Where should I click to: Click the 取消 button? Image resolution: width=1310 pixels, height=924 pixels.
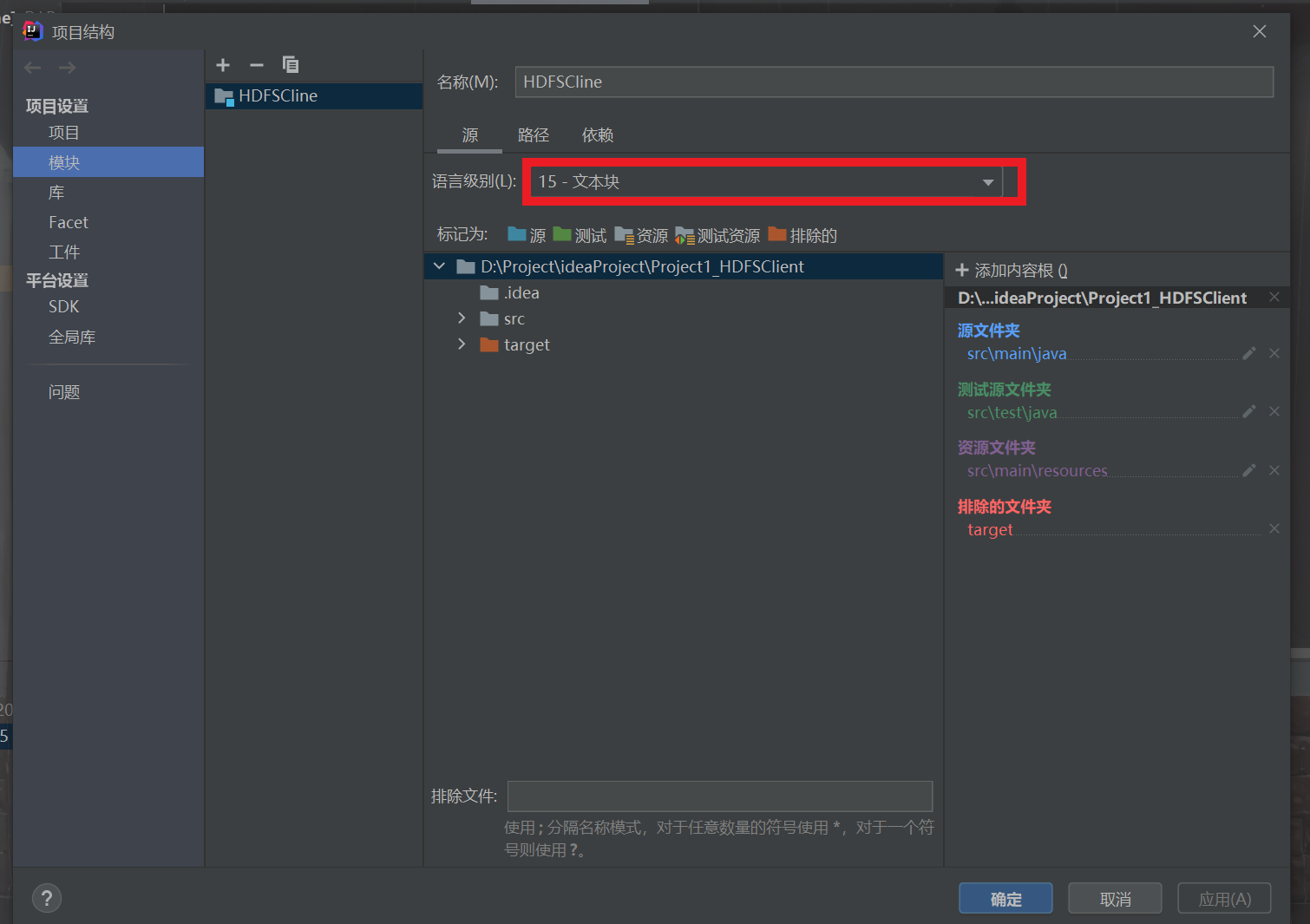pos(1115,899)
